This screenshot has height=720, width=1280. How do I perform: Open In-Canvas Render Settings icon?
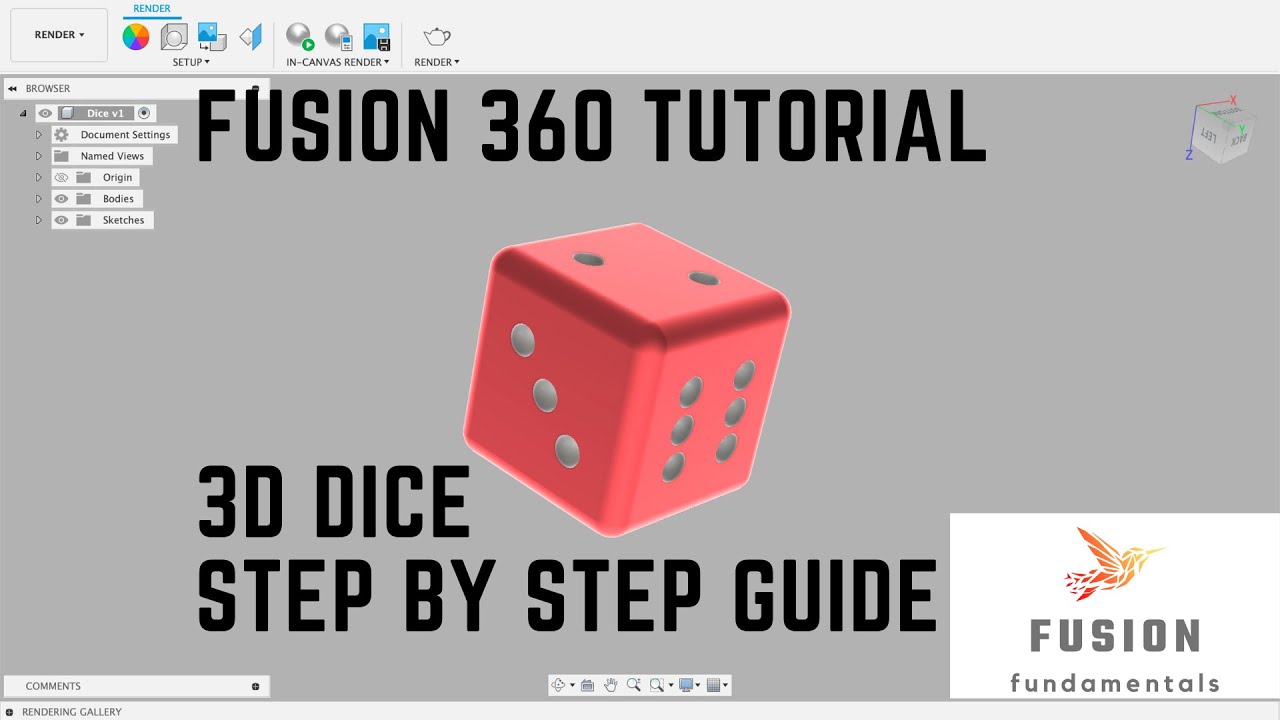(x=338, y=37)
